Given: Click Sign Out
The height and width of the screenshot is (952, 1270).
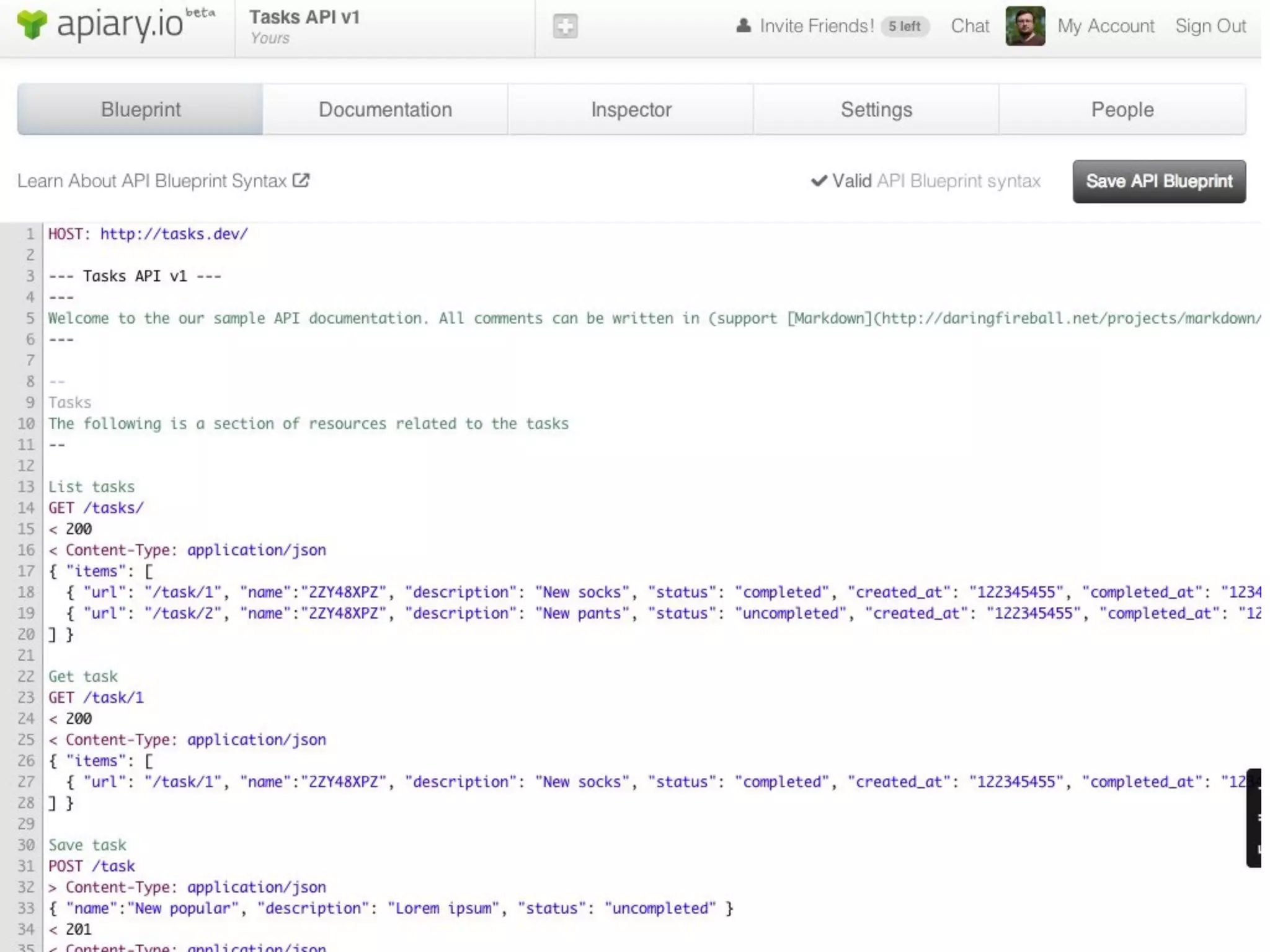Looking at the screenshot, I should click(x=1210, y=26).
